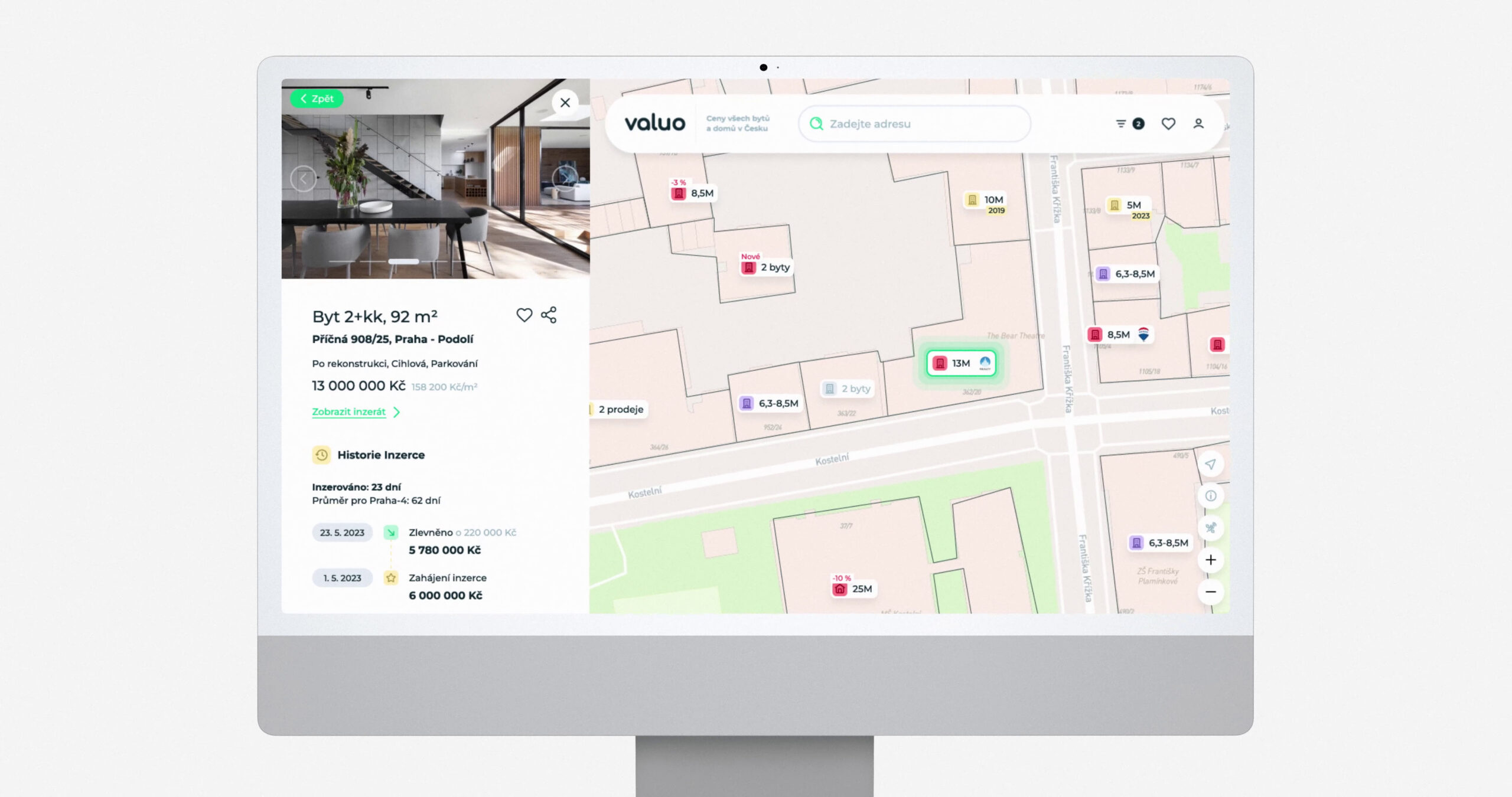Click the filter icon in header
The image size is (1512, 797).
point(1120,123)
